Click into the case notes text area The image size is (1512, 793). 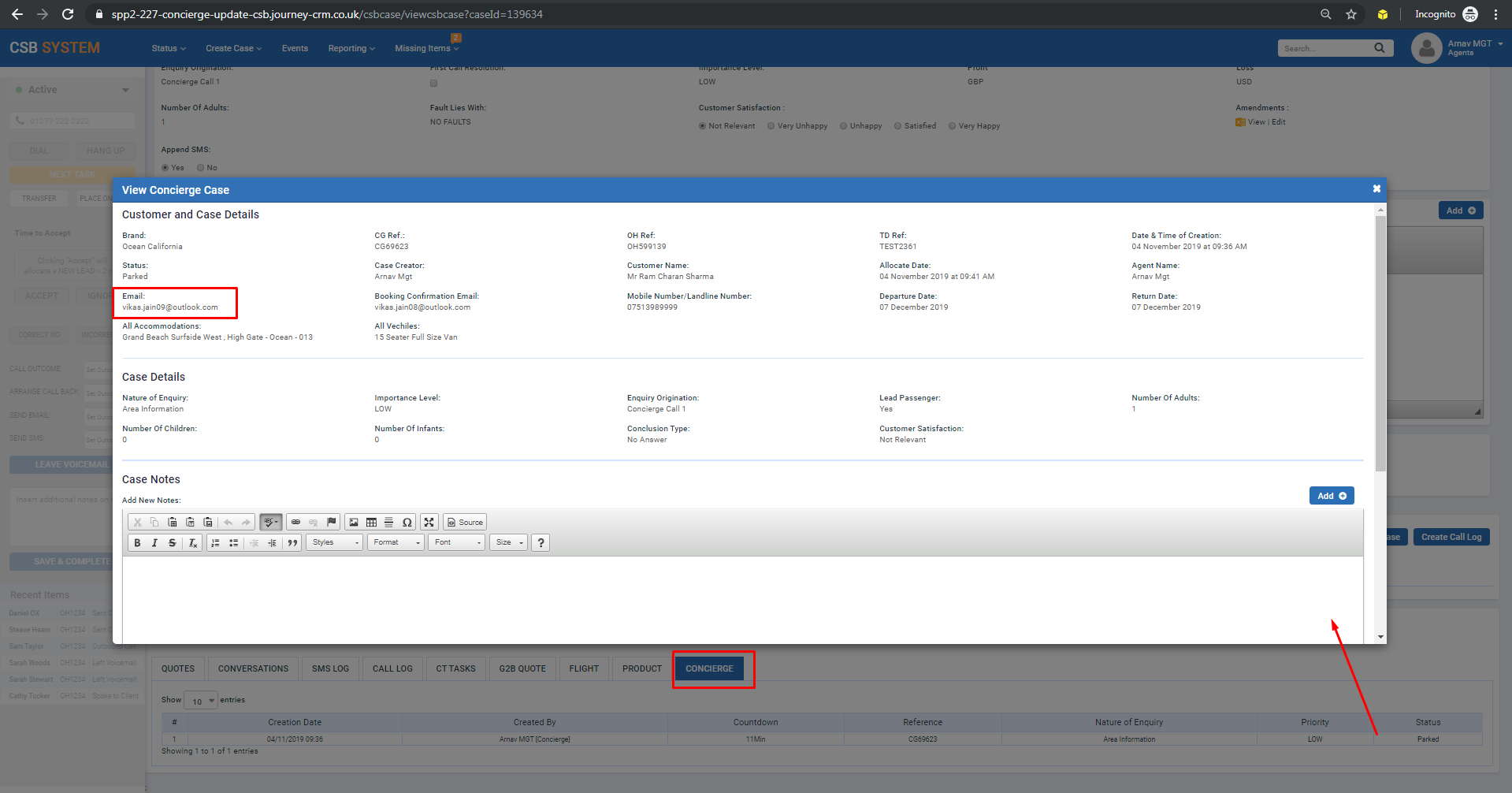click(x=742, y=599)
